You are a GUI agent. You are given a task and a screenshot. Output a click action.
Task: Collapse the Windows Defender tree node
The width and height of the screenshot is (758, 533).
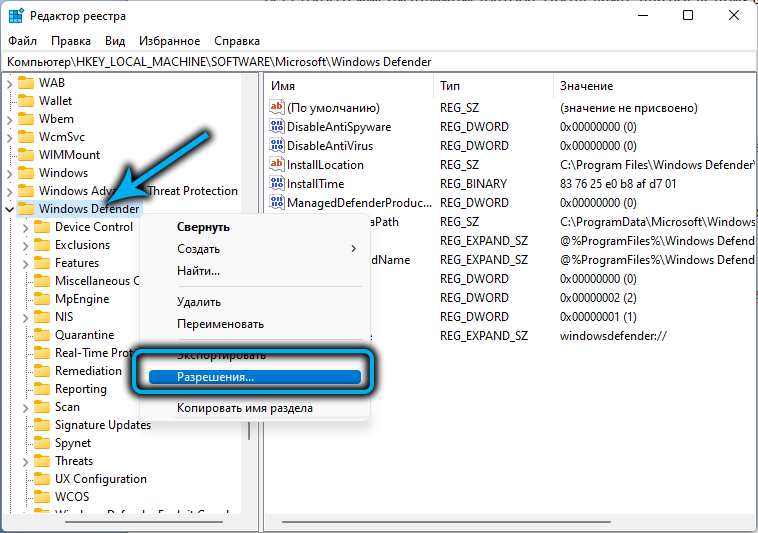pos(10,209)
